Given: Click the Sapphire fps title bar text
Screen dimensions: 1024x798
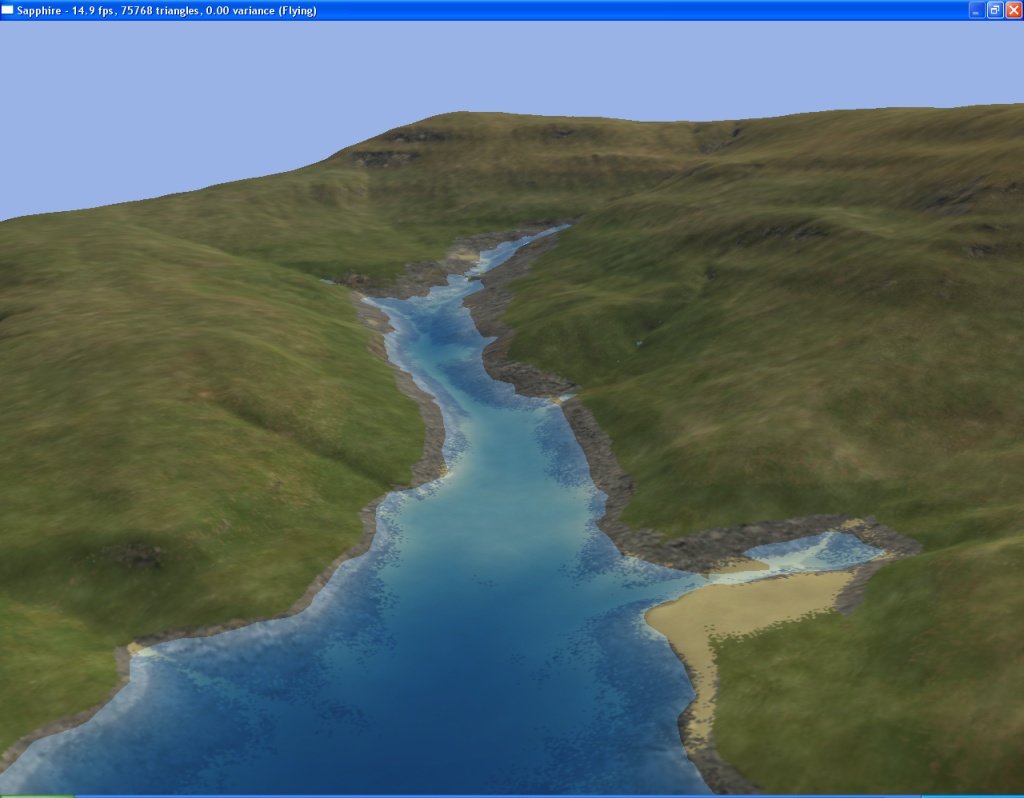Looking at the screenshot, I should click(x=166, y=10).
